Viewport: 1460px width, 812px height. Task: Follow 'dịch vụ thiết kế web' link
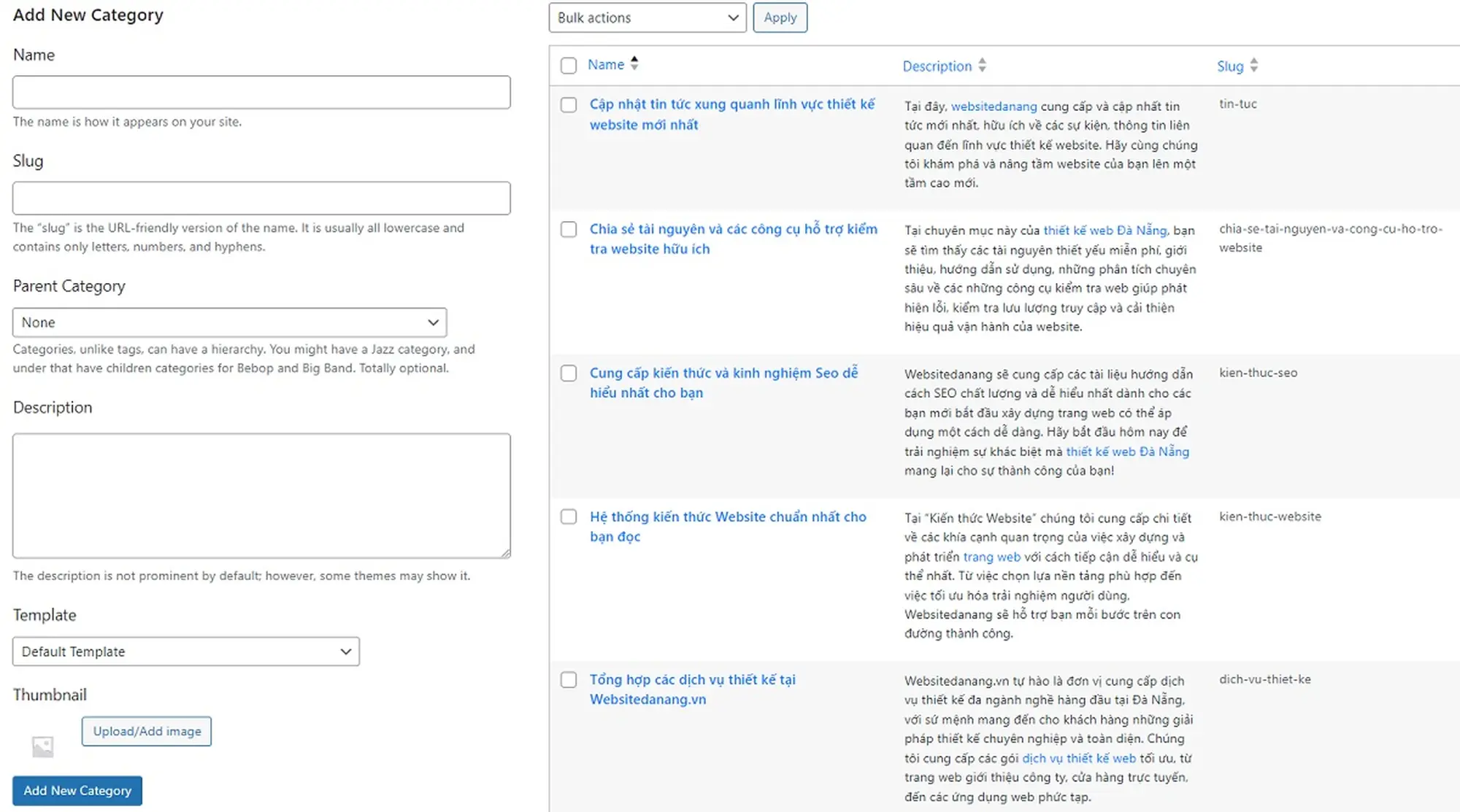tap(1079, 759)
